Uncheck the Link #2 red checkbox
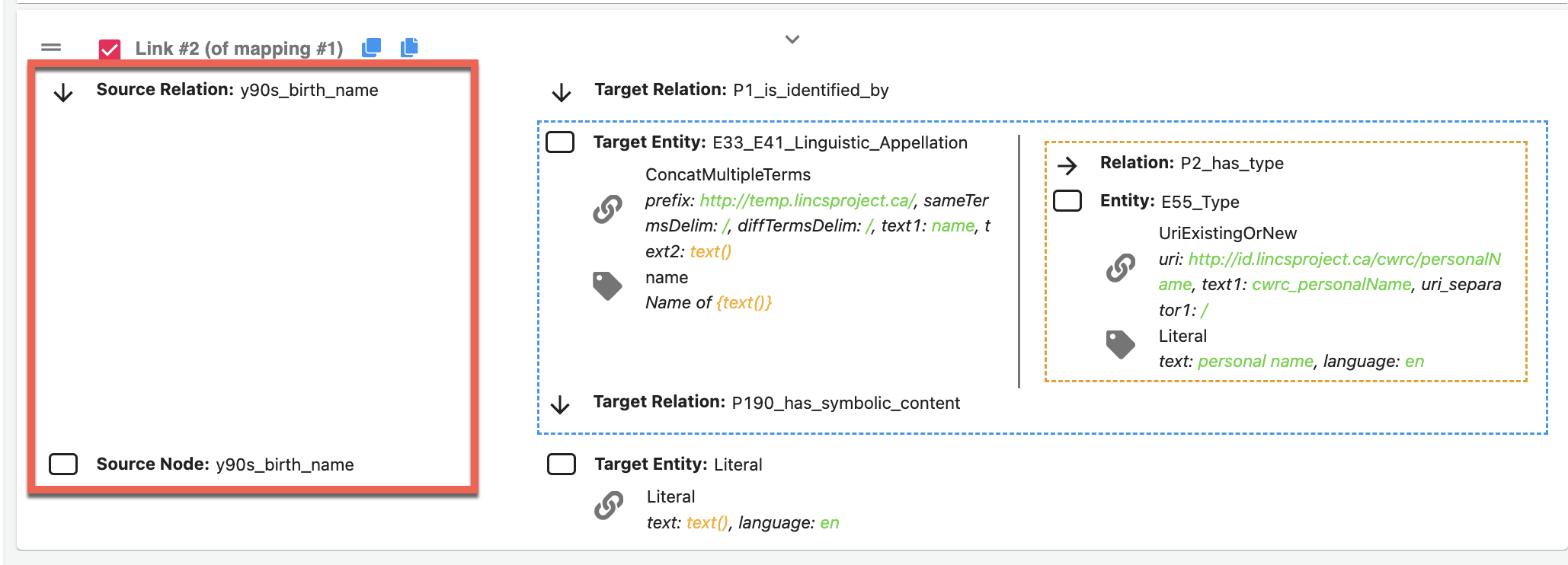 click(x=110, y=49)
